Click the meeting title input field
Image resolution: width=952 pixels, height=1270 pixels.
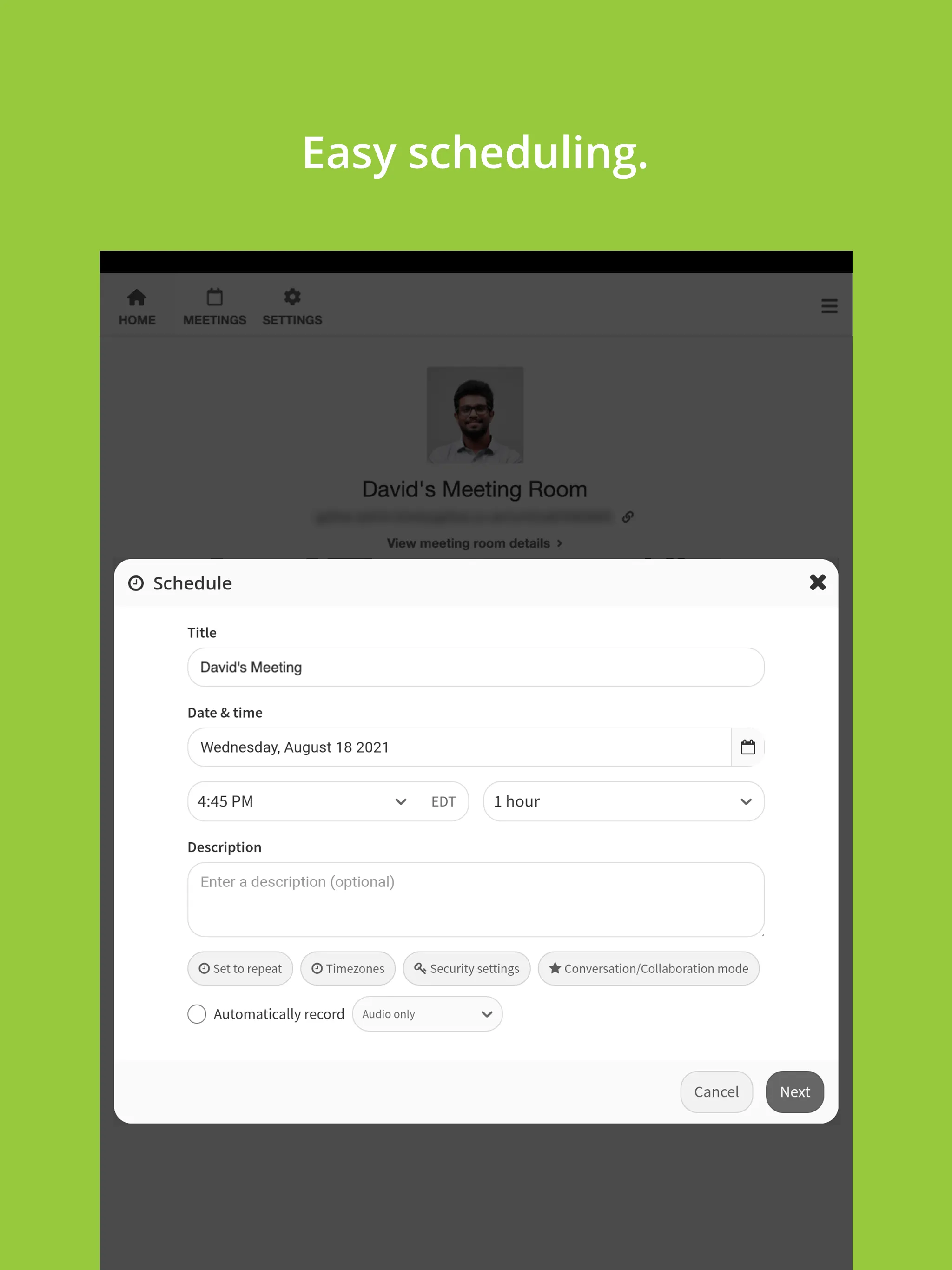click(x=476, y=667)
